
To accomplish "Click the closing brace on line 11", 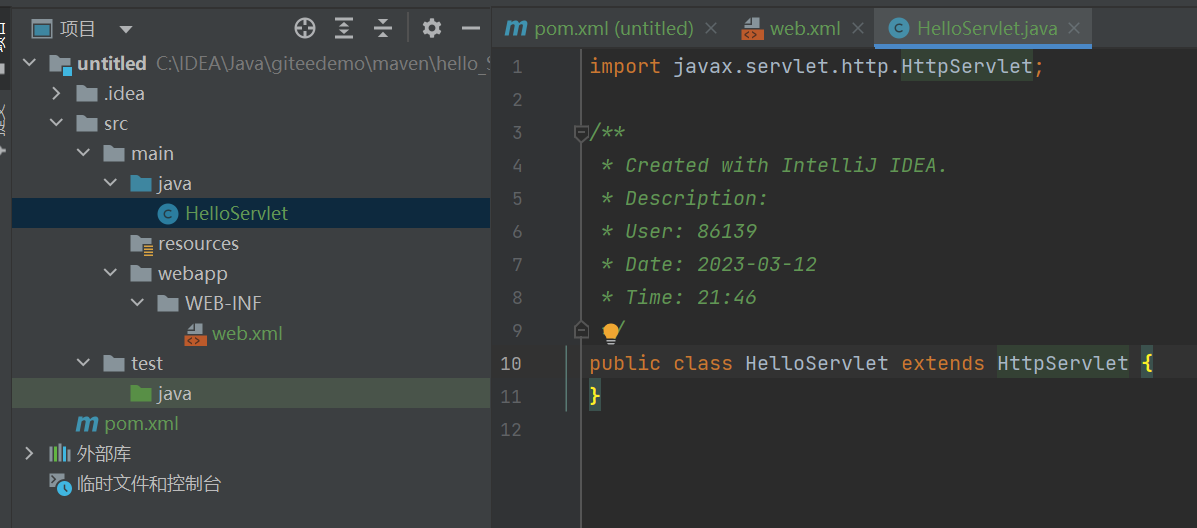I will pyautogui.click(x=595, y=396).
